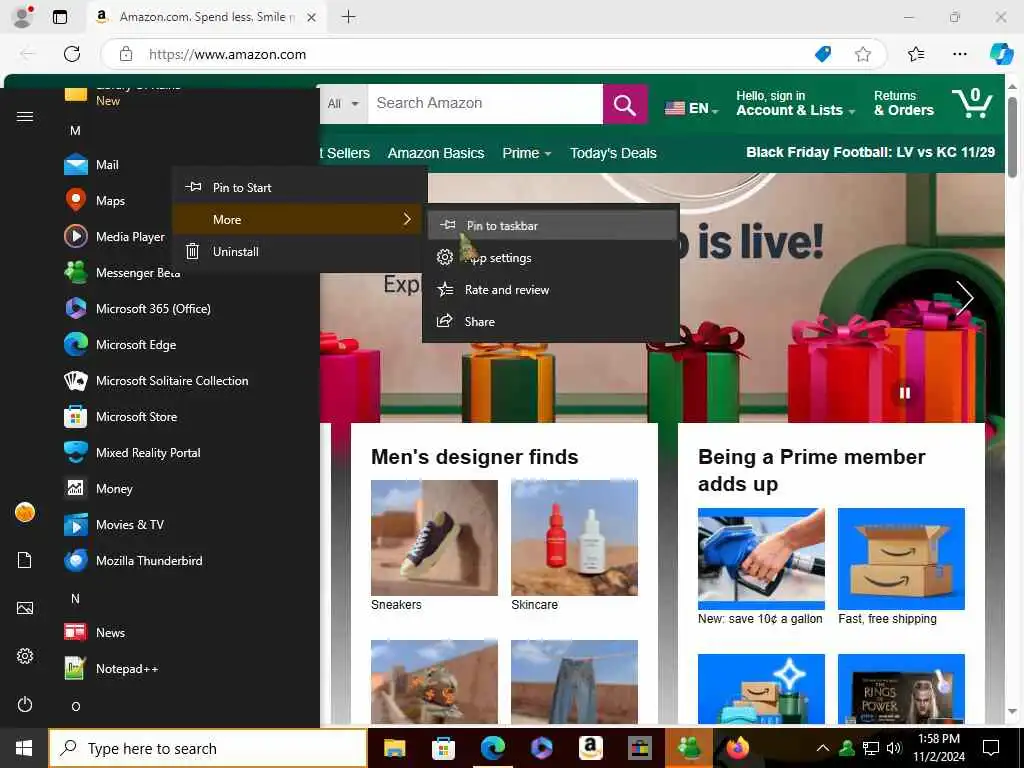Open Microsoft Solitaire Collection
The width and height of the screenshot is (1024, 768).
coord(156,380)
